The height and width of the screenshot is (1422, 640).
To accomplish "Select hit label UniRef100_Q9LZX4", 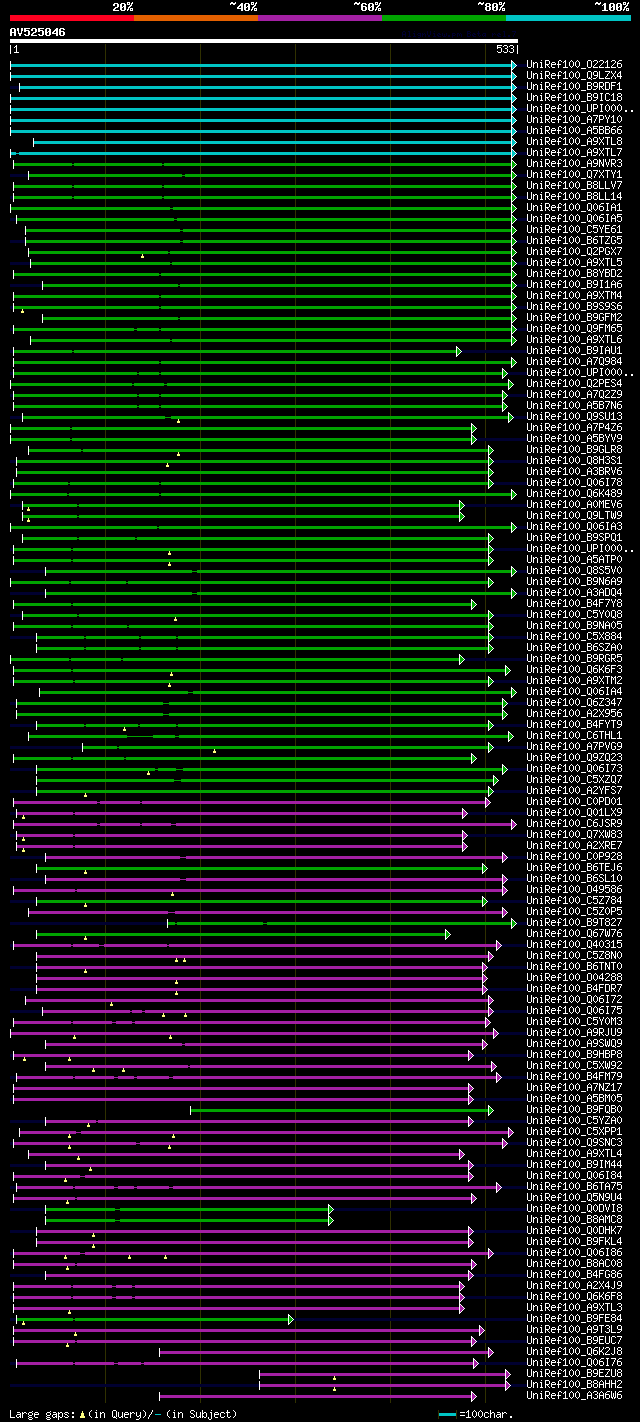I will 574,75.
